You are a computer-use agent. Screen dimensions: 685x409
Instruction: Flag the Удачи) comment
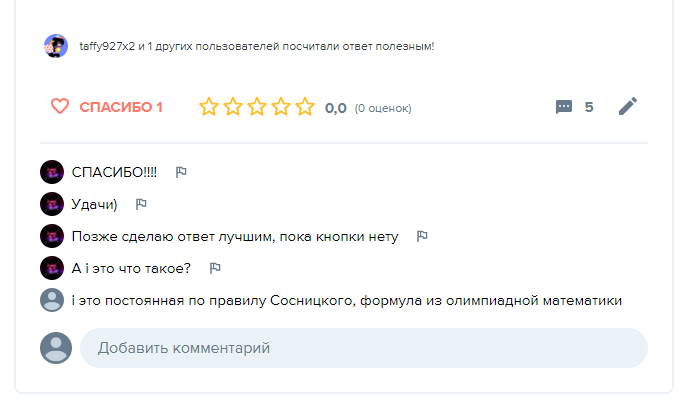141,204
